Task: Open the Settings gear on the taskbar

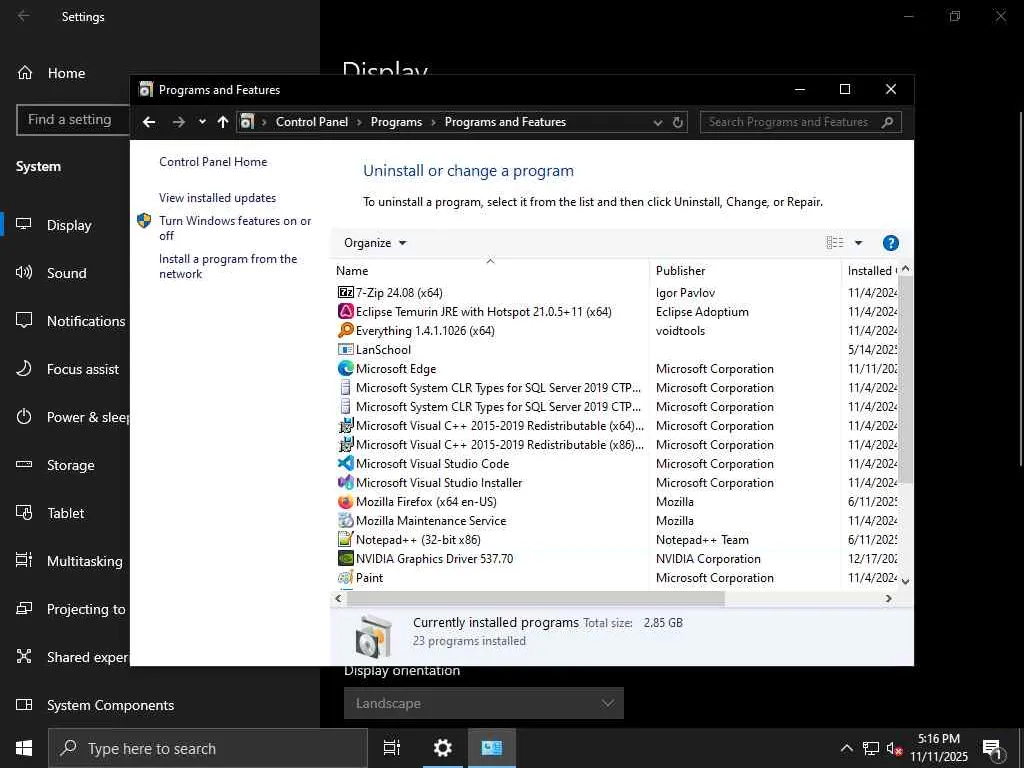Action: tap(443, 748)
